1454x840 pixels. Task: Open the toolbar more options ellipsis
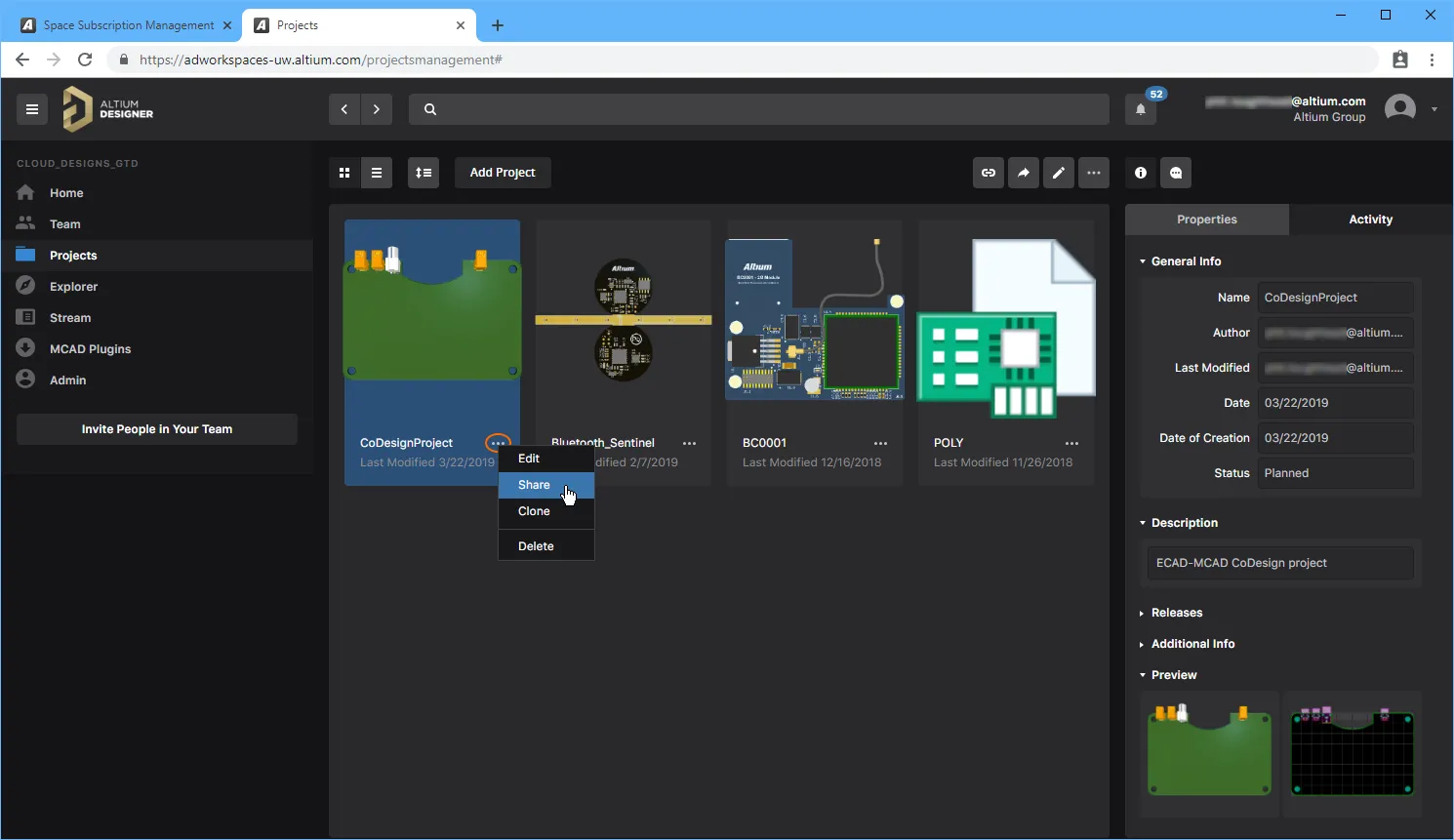[1094, 173]
